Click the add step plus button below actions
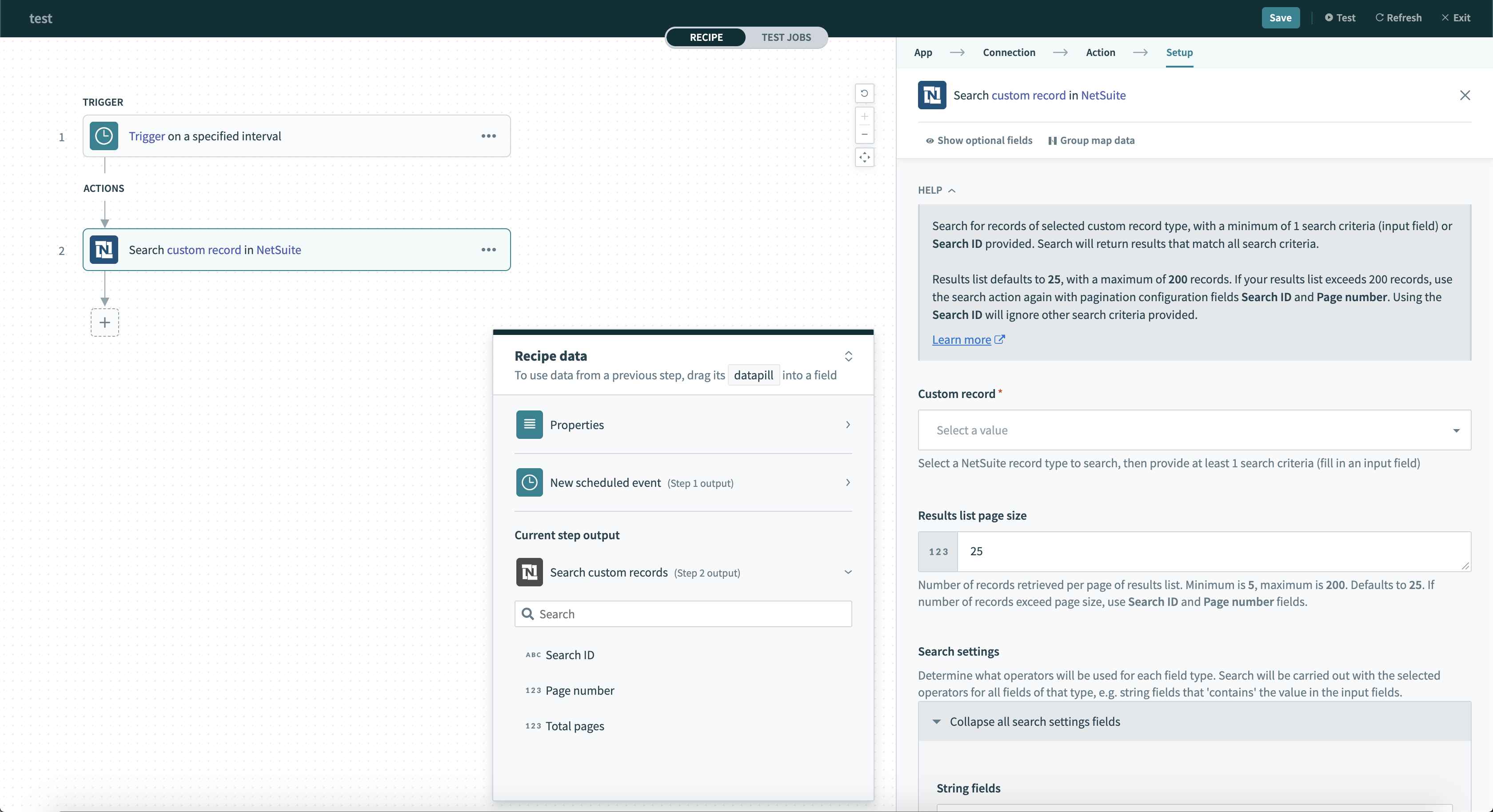Viewport: 1493px width, 812px height. (x=104, y=322)
